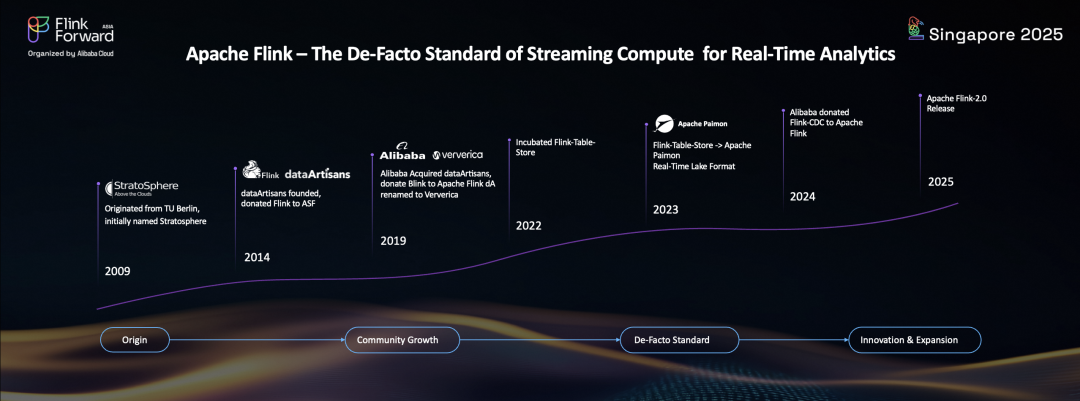
Task: Click the Flink Forward Asia logo
Action: (70, 31)
